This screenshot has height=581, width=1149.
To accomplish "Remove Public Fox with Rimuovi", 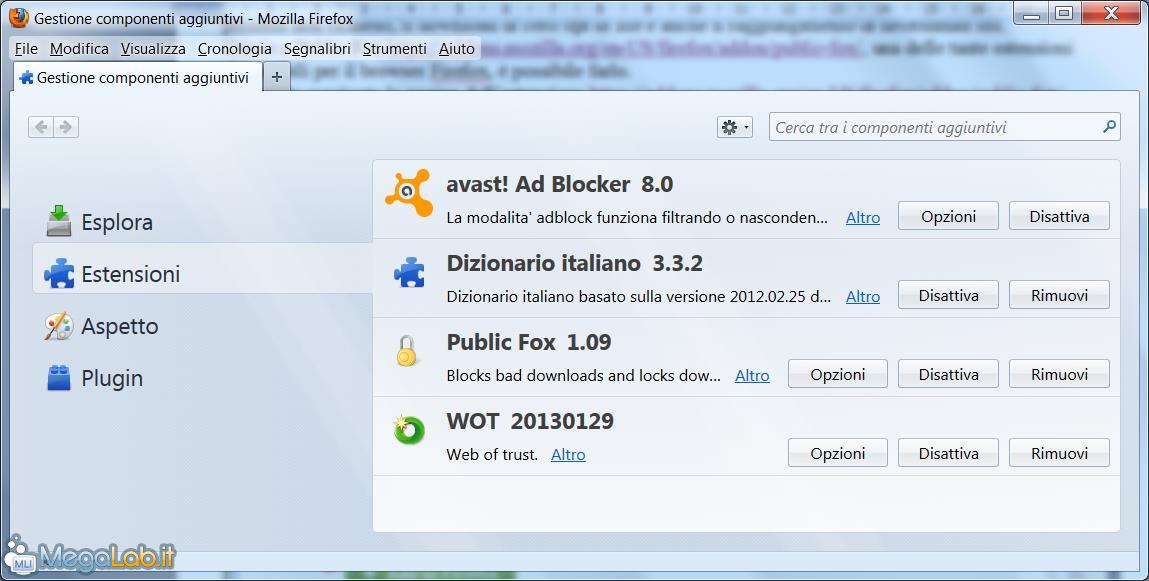I will (1059, 374).
